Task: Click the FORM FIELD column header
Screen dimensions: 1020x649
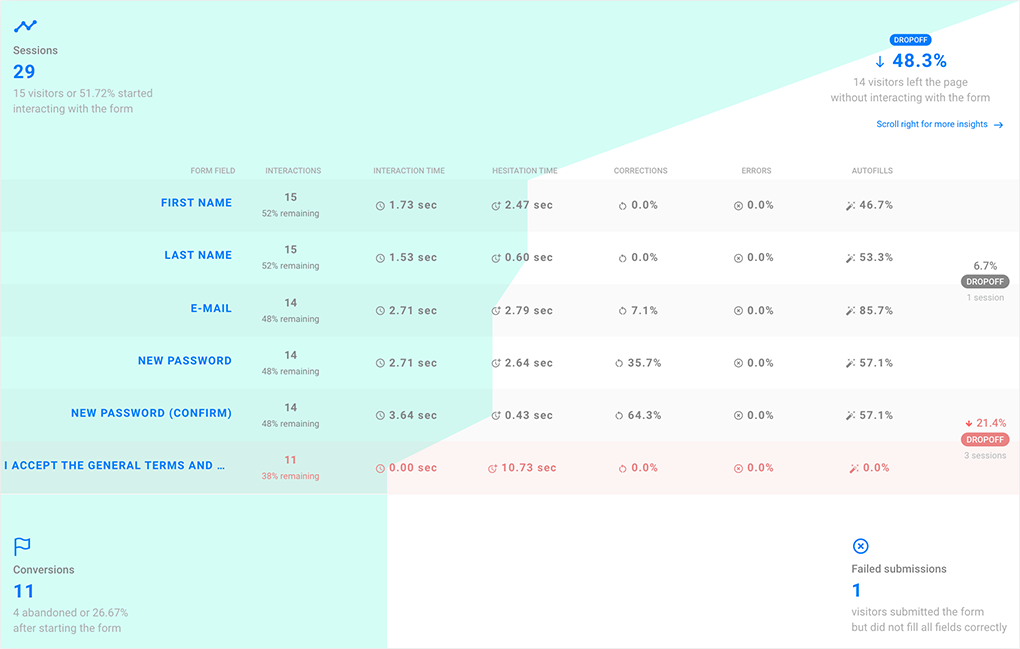Action: (213, 171)
